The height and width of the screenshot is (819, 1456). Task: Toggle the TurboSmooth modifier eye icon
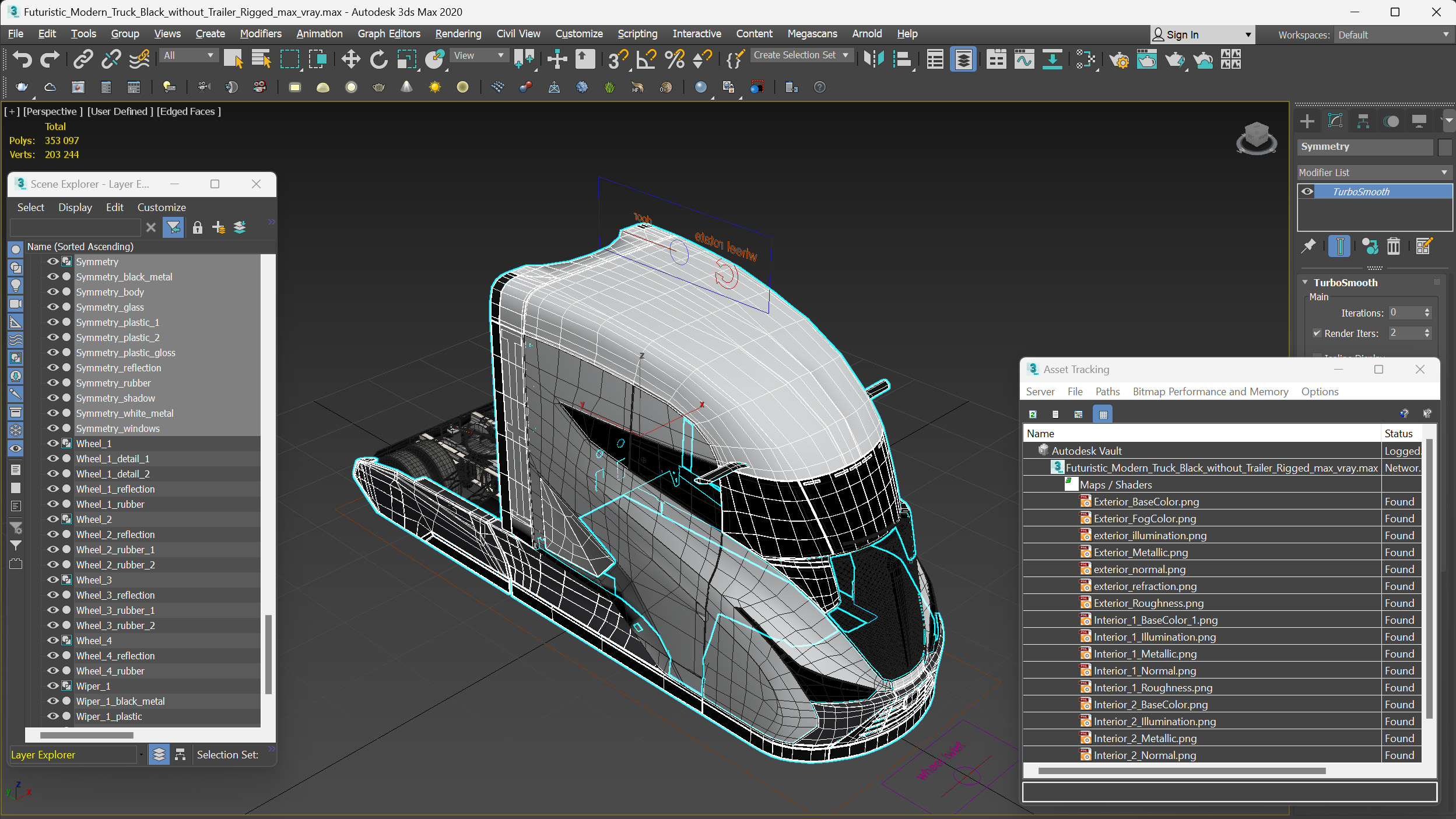[1307, 192]
